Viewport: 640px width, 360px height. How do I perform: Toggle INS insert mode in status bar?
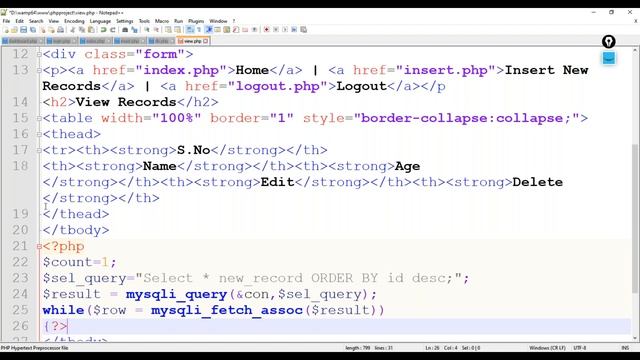tap(625, 348)
